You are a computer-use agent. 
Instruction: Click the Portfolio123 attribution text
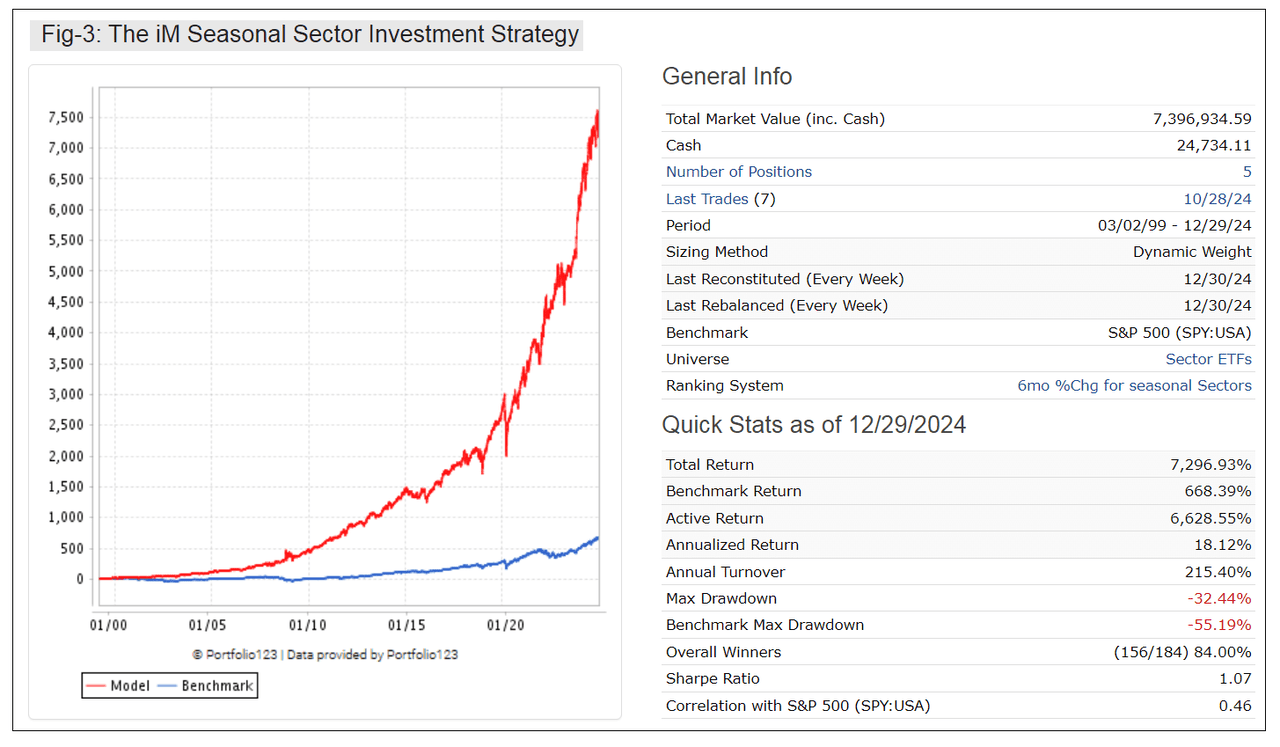(325, 653)
